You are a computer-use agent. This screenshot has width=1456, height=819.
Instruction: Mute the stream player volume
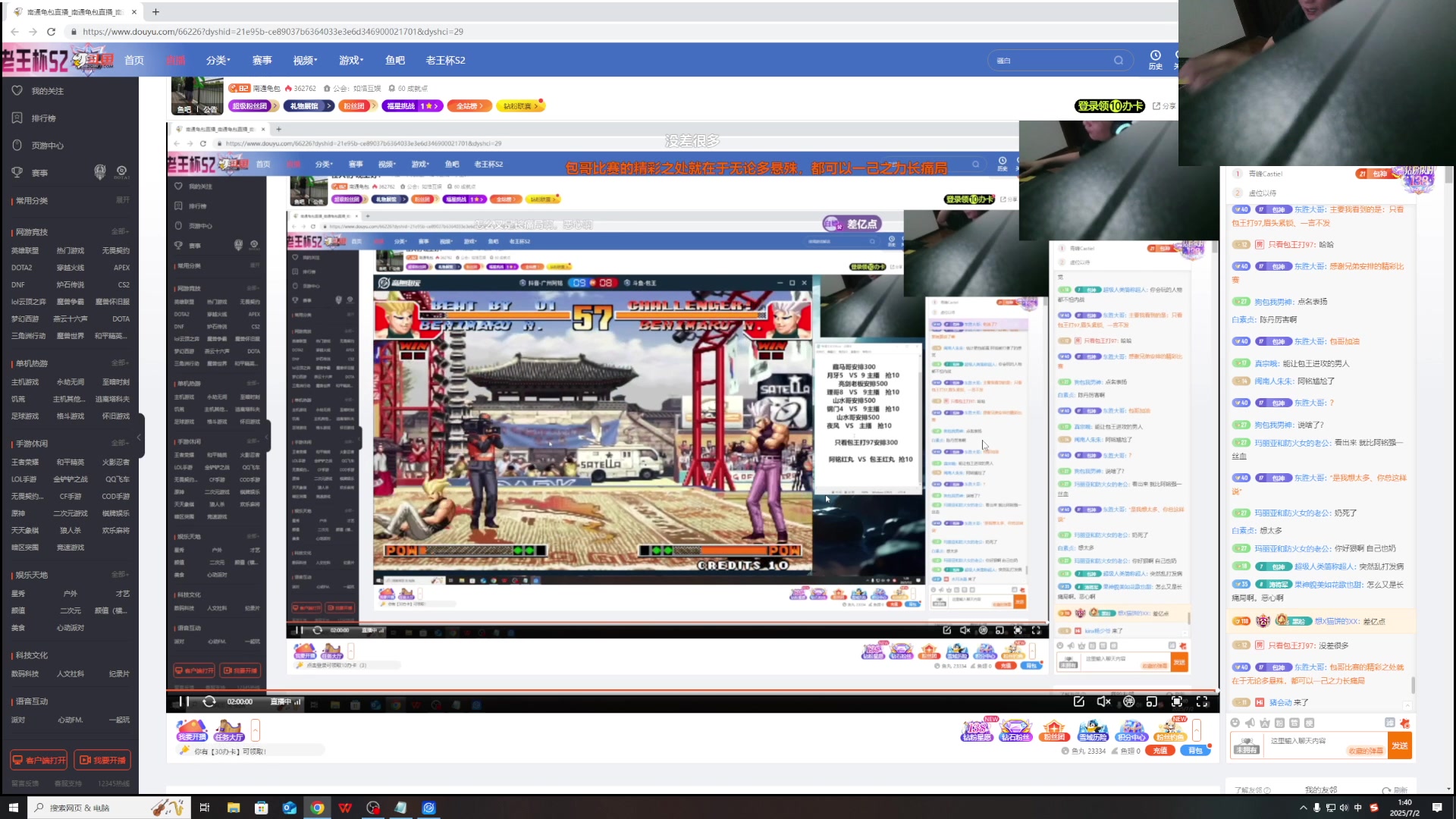pyautogui.click(x=1104, y=701)
